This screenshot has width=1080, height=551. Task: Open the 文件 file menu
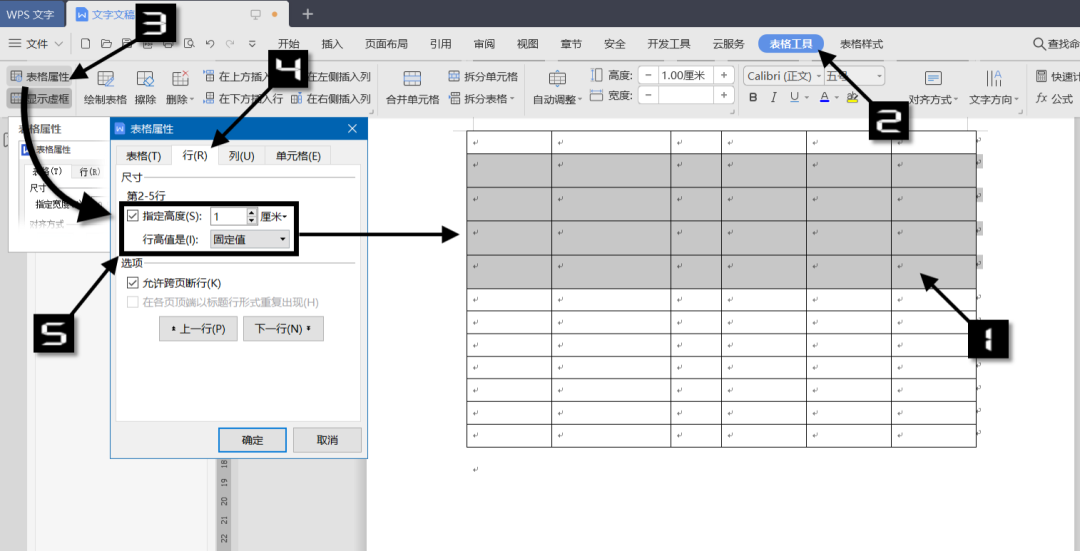pyautogui.click(x=36, y=43)
